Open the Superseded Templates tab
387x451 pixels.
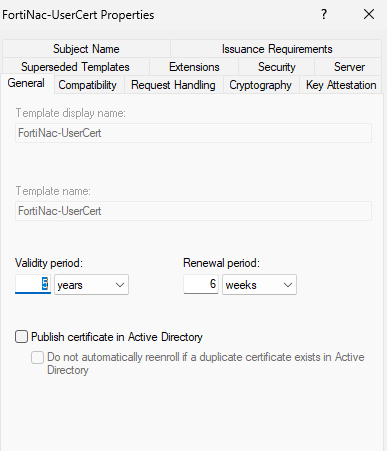pos(75,67)
